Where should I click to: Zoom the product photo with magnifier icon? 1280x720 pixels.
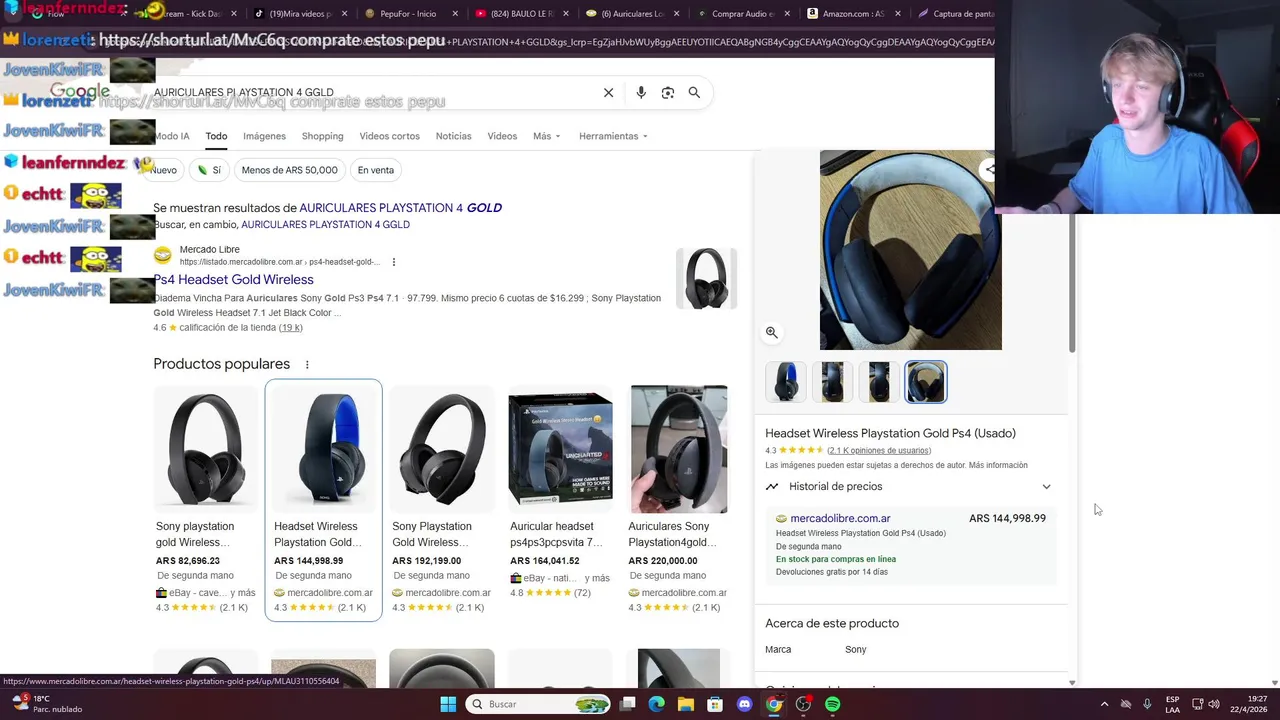771,332
